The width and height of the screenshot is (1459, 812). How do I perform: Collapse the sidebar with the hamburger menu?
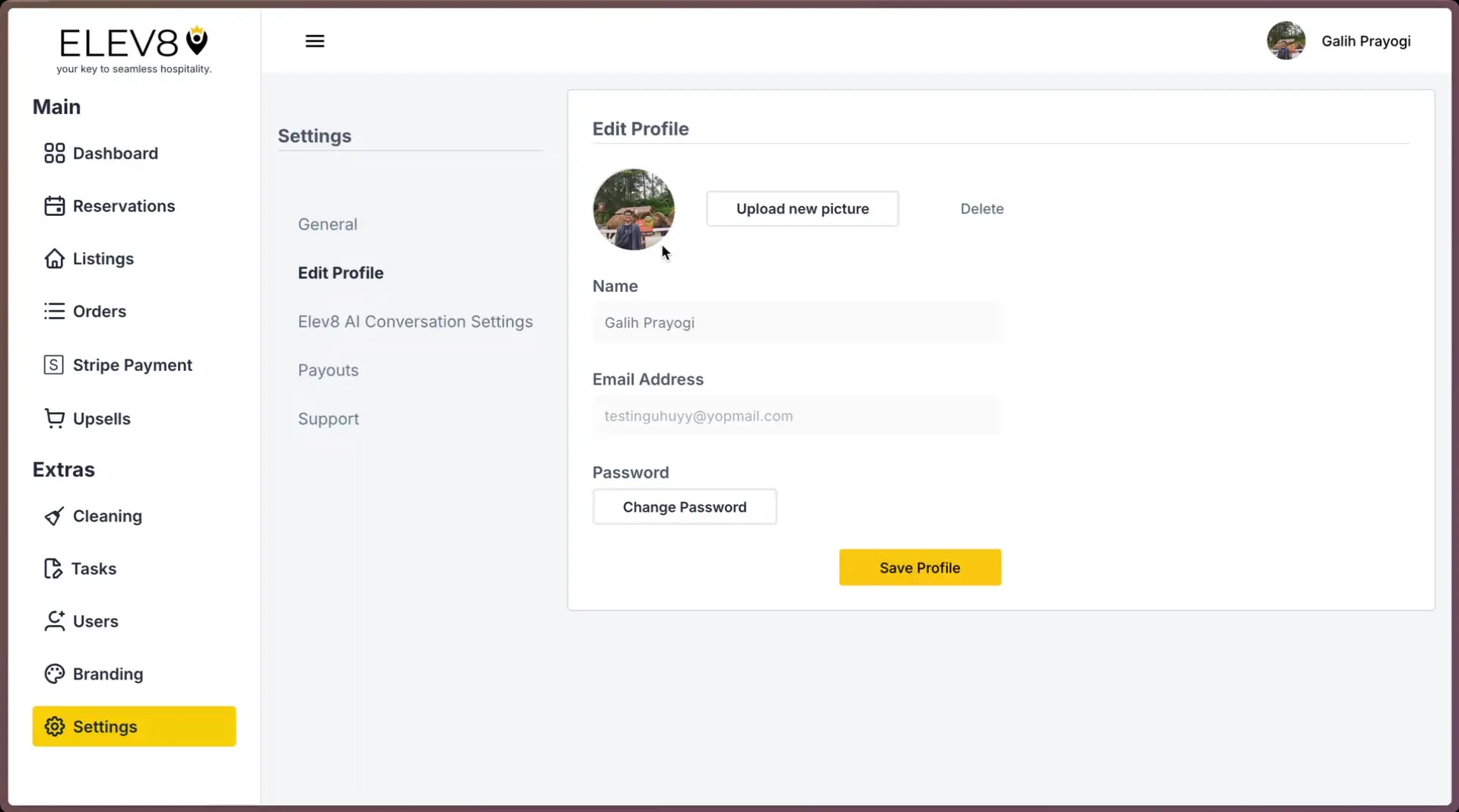pos(314,40)
